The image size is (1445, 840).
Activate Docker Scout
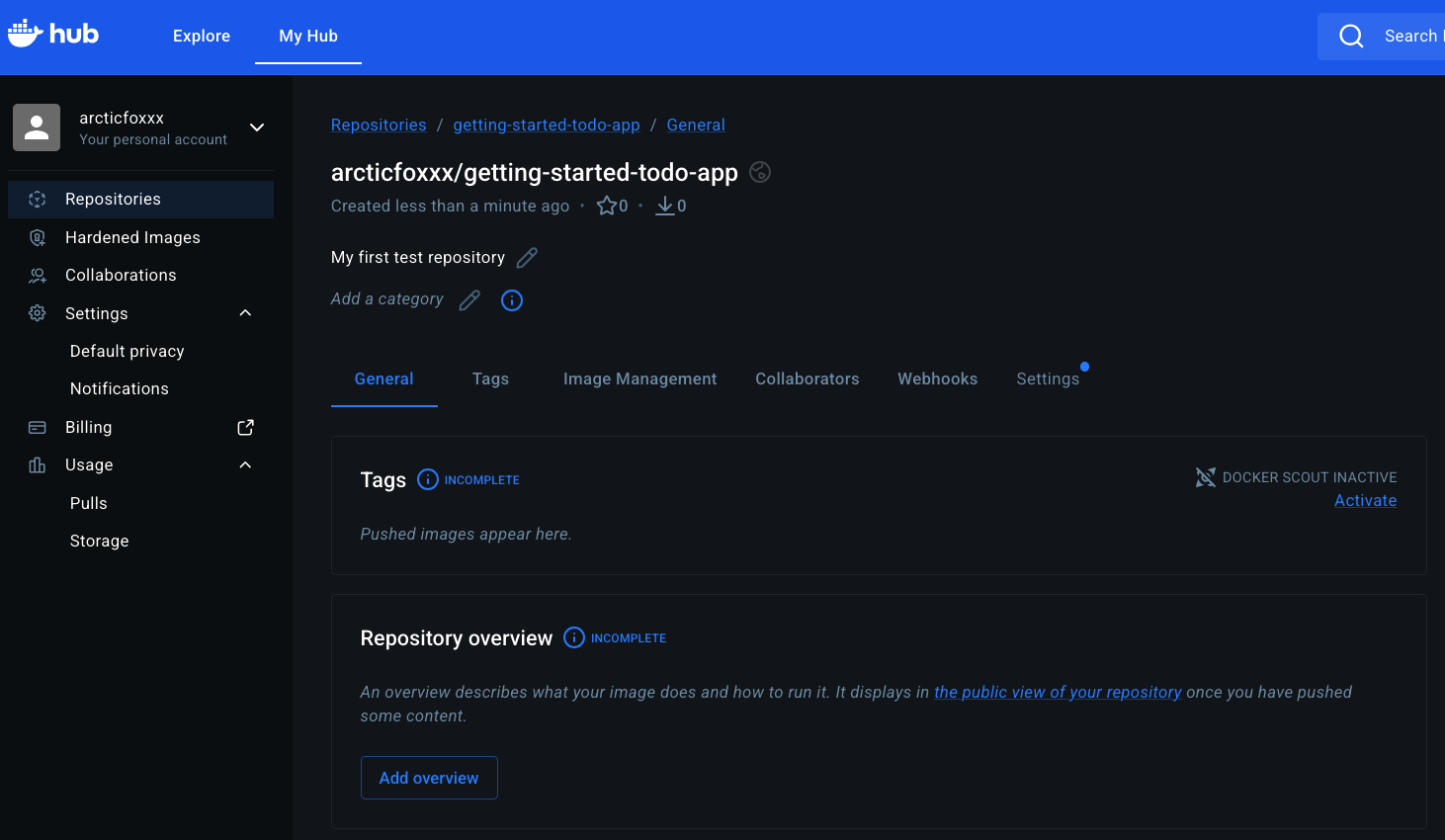(1366, 501)
